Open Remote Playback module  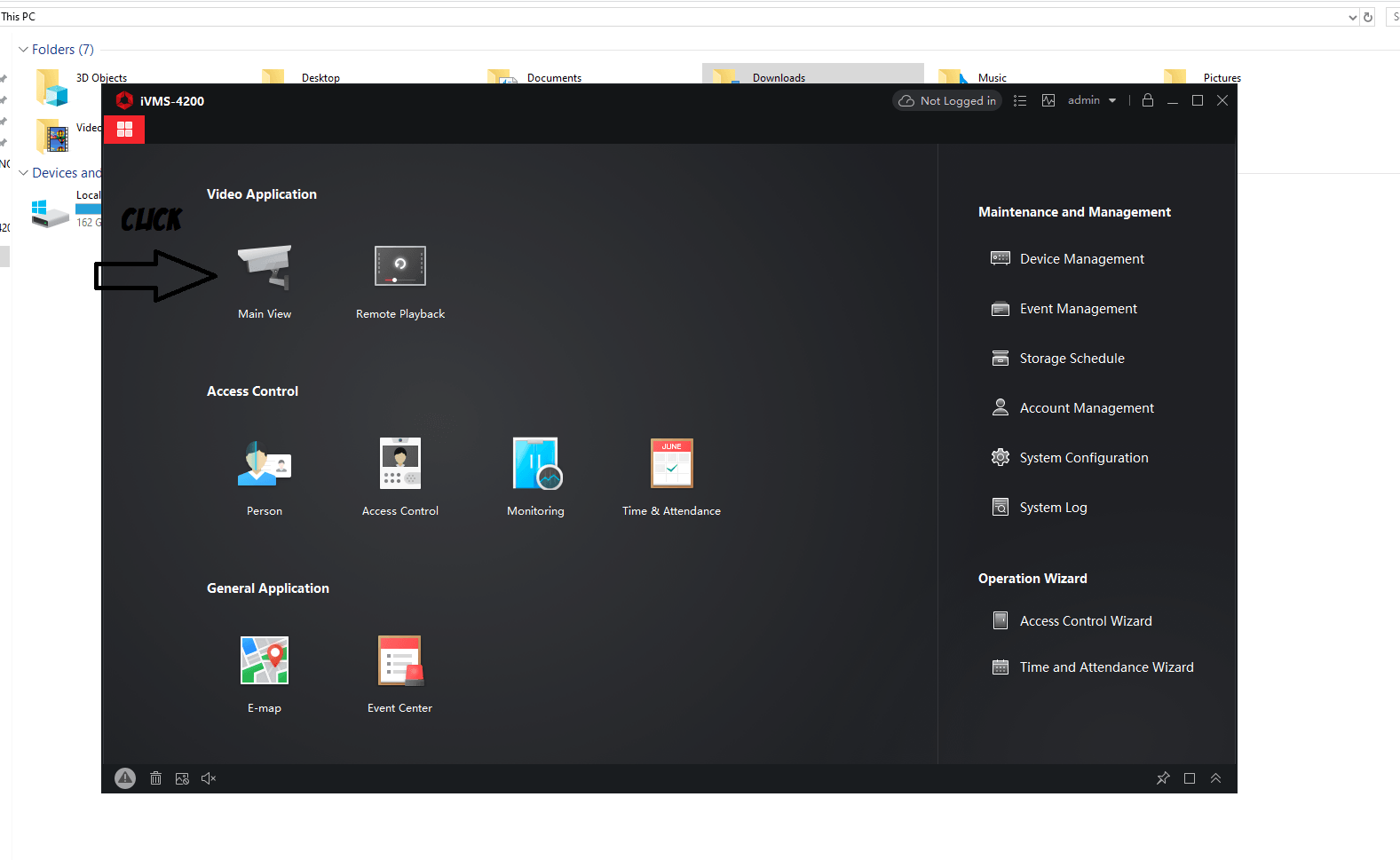point(400,266)
